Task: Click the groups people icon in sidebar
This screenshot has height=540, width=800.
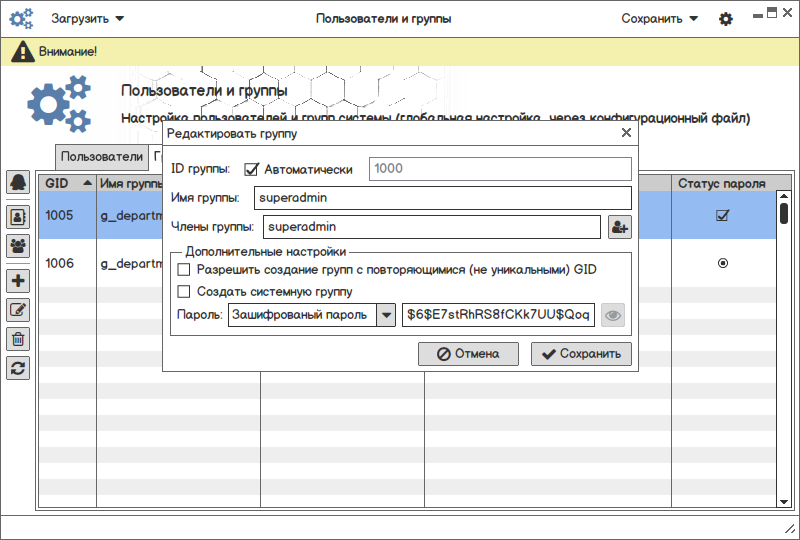Action: tap(18, 246)
